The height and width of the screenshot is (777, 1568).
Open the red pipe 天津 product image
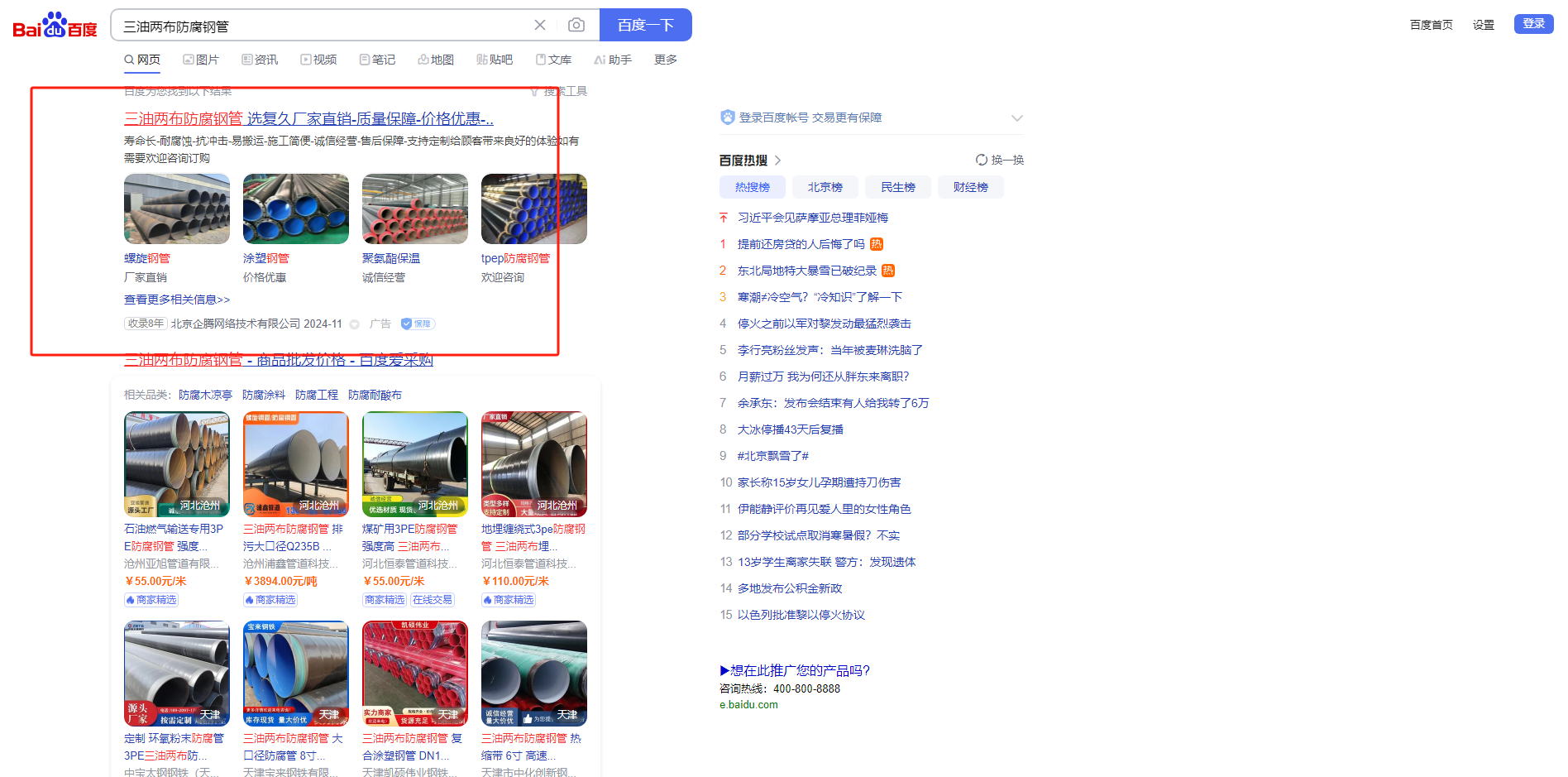point(415,674)
